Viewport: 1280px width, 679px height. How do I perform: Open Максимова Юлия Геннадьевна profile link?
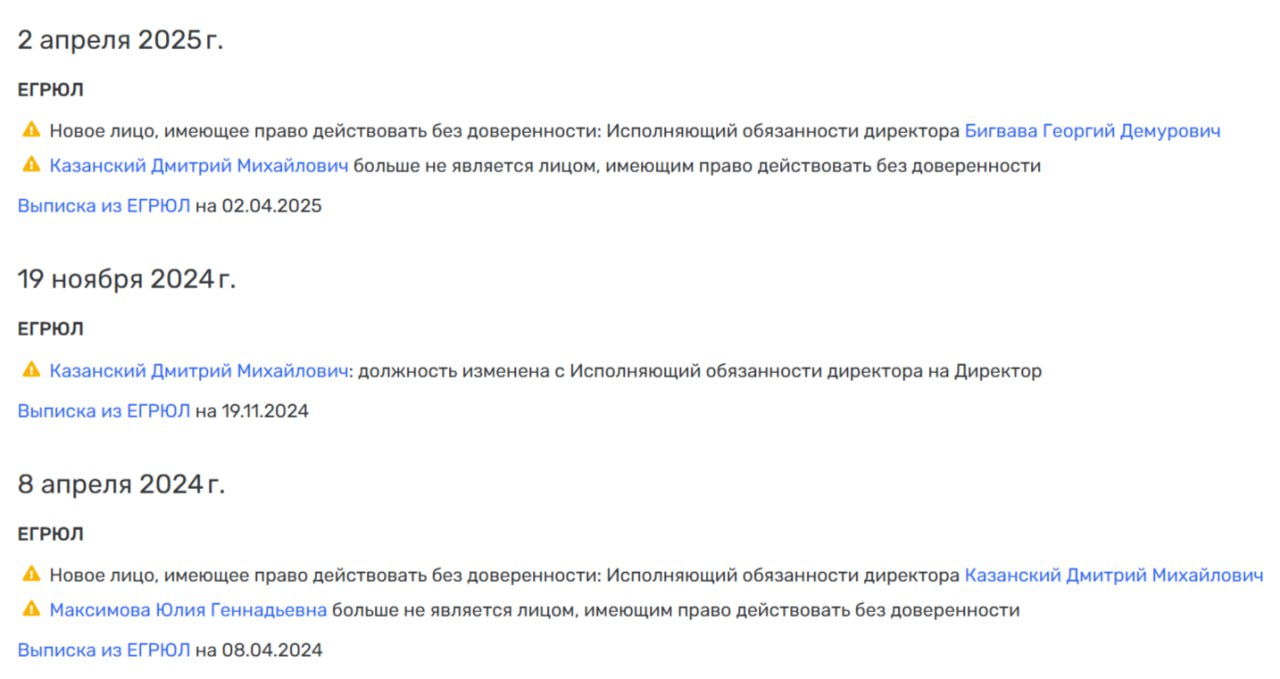pyautogui.click(x=188, y=610)
